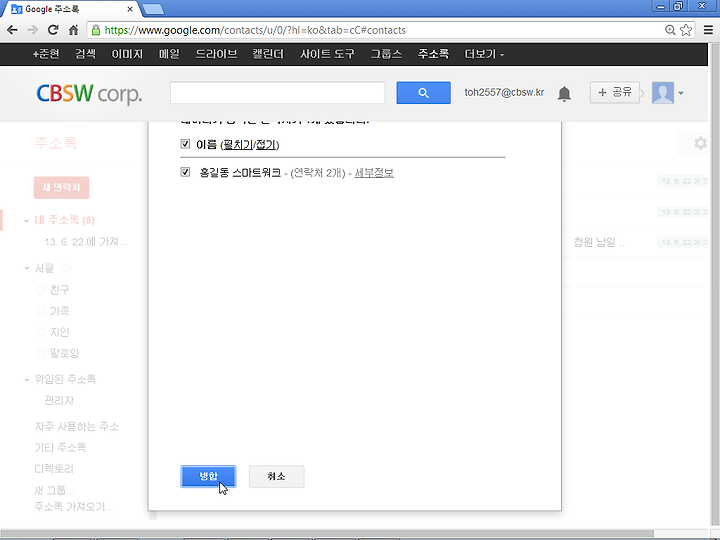Click the 청원 남일 contact text
720x540 pixels.
[601, 242]
